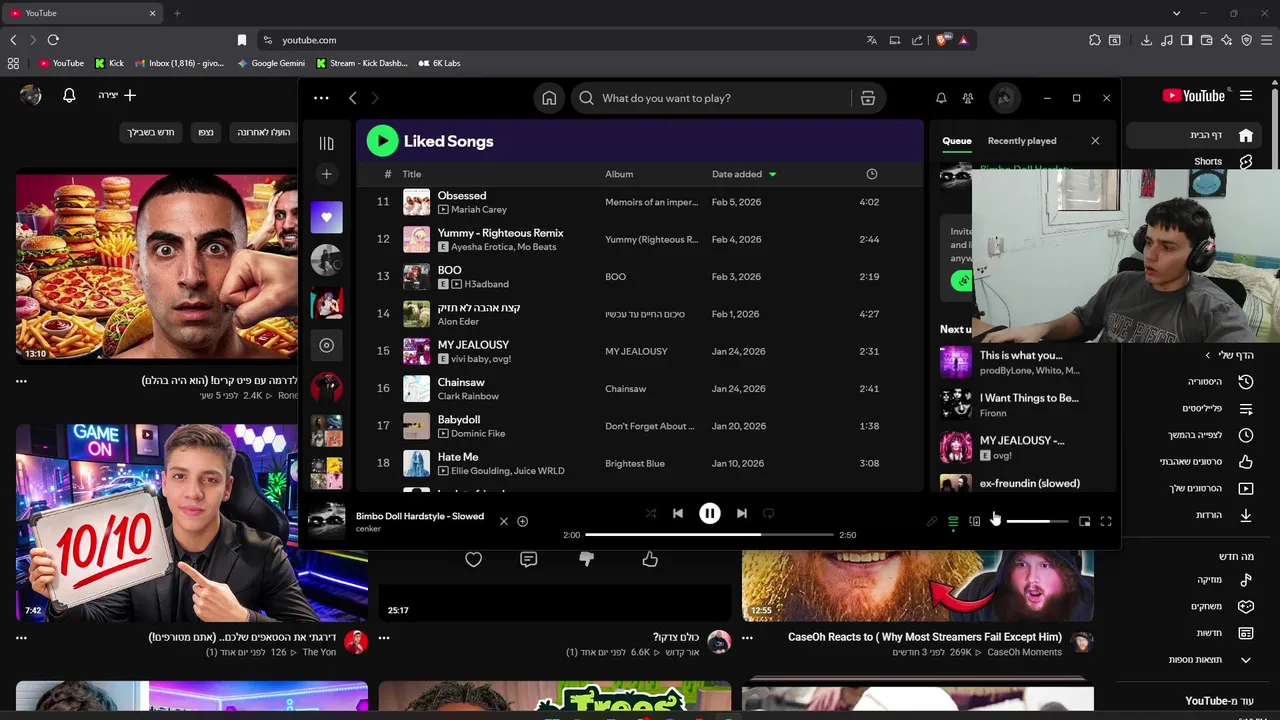The width and height of the screenshot is (1280, 720).
Task: Toggle browser sidebar panel icon
Action: pyautogui.click(x=1186, y=40)
